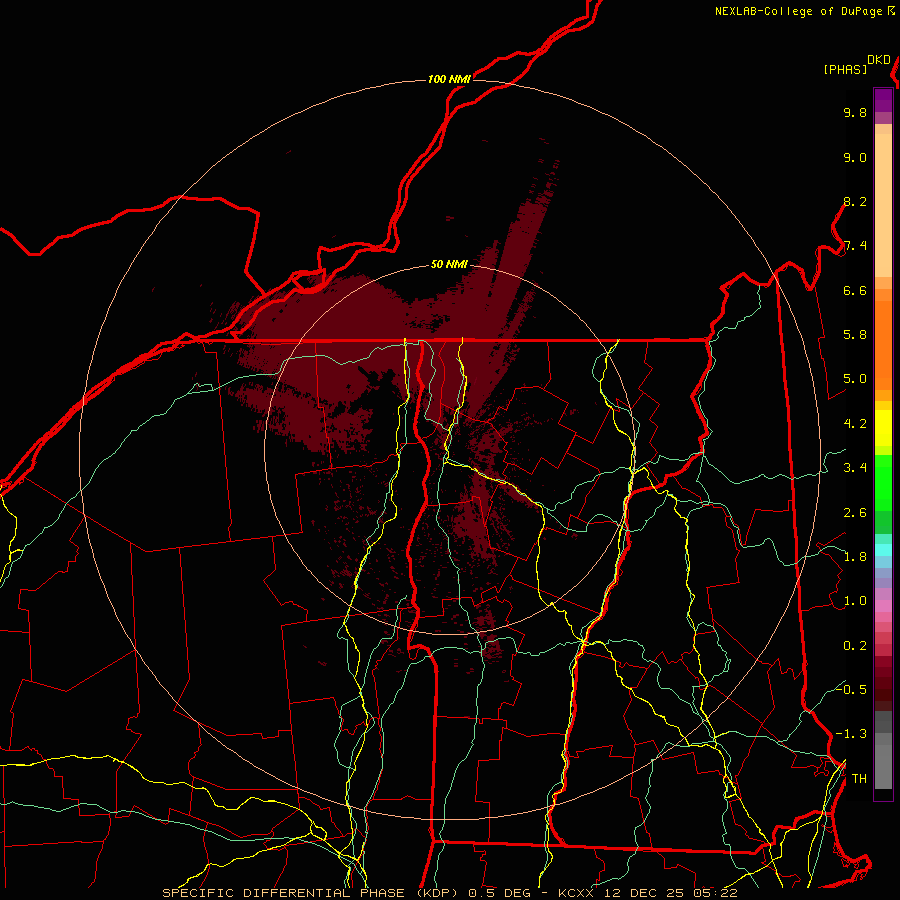Click the TH threshold label on the scale
900x900 pixels.
pos(859,779)
